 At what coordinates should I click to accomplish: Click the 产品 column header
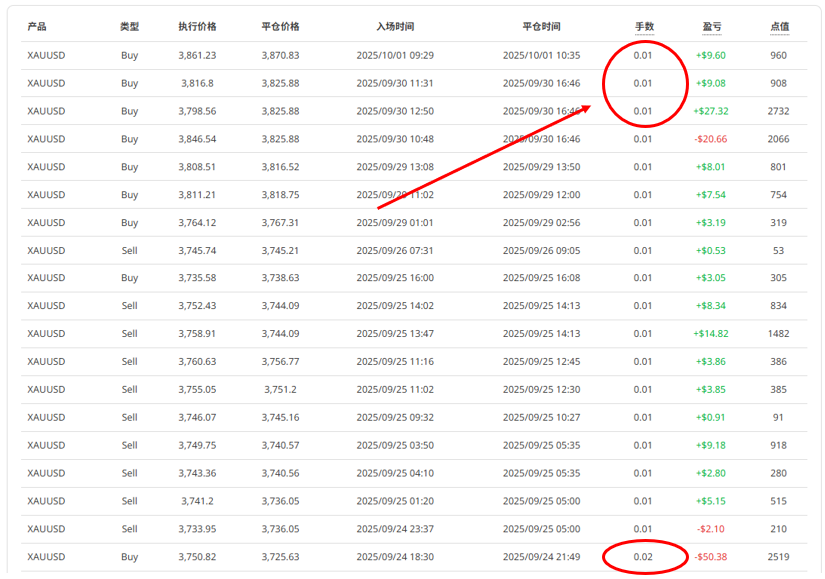click(x=37, y=27)
